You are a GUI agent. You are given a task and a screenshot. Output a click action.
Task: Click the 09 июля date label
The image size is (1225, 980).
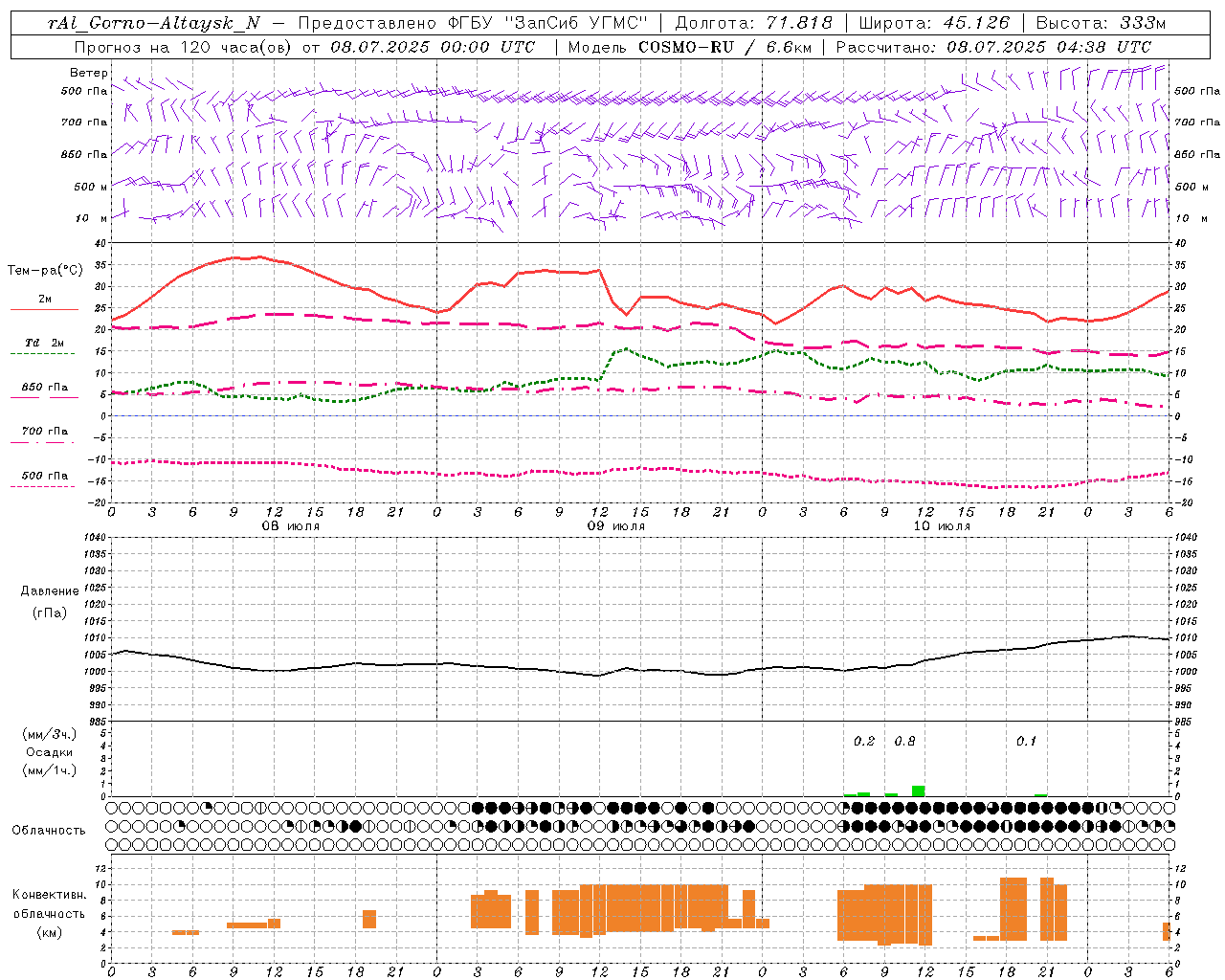pyautogui.click(x=615, y=526)
